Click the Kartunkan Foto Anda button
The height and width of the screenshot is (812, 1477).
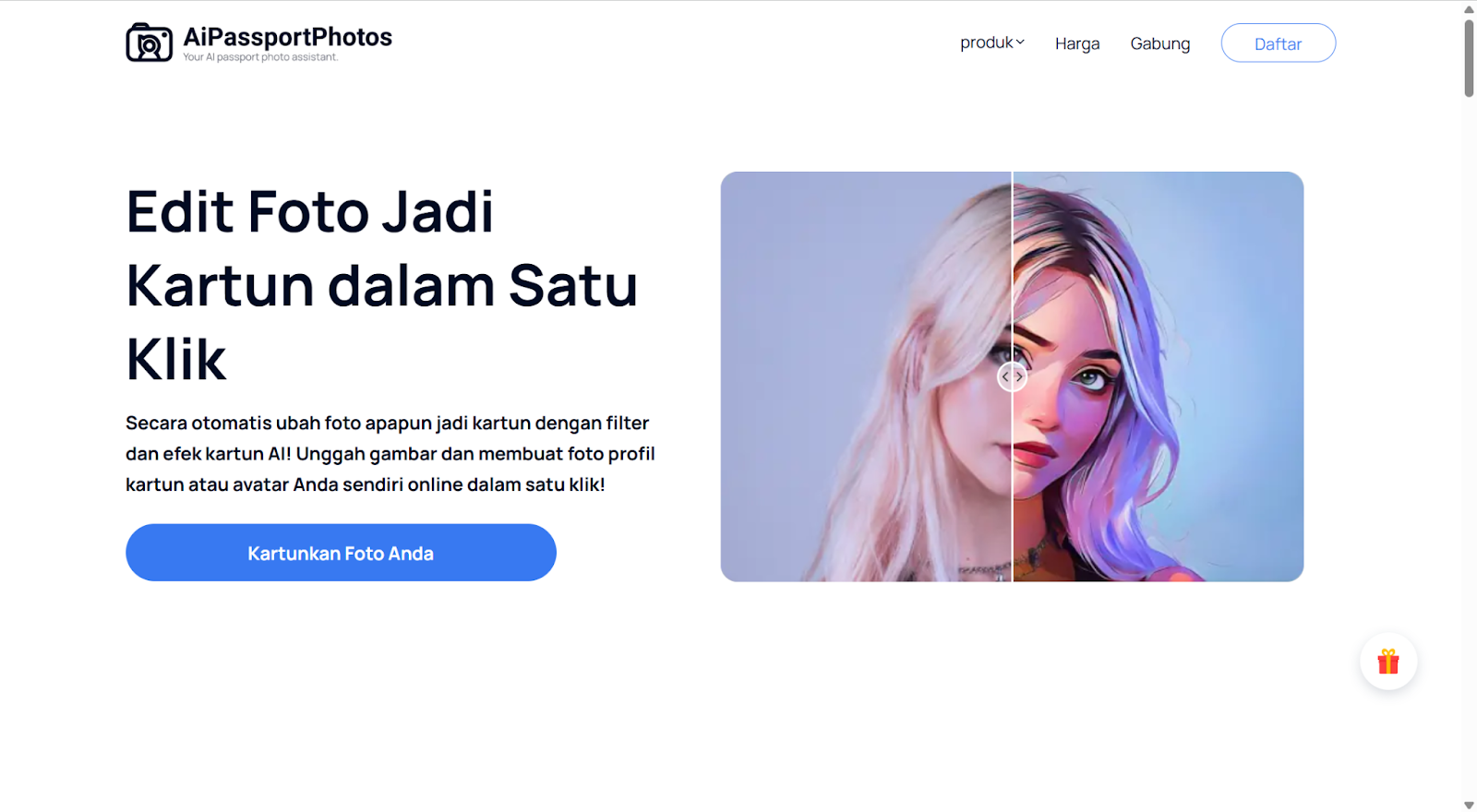341,553
